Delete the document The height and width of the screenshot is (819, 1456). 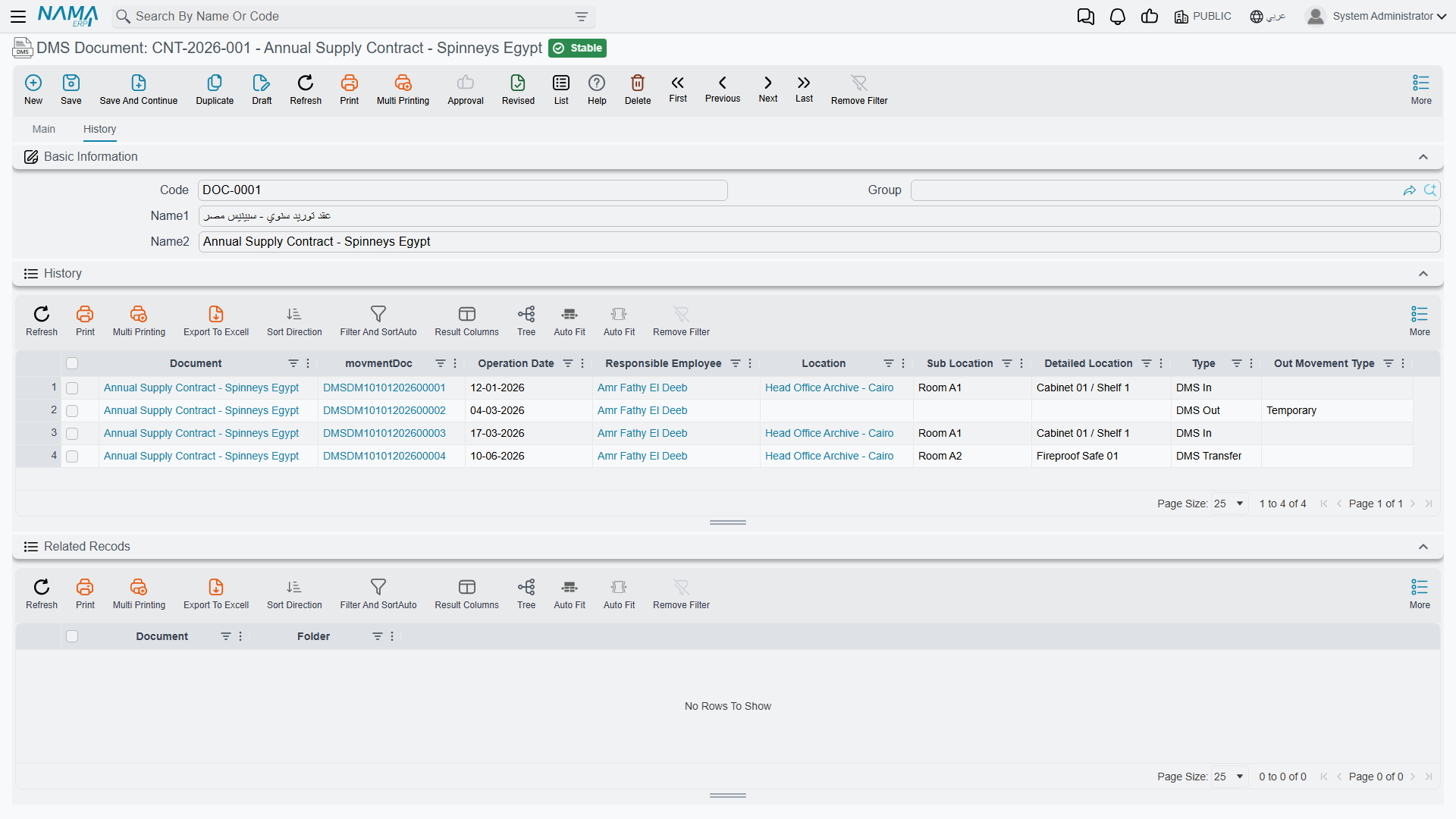638,89
